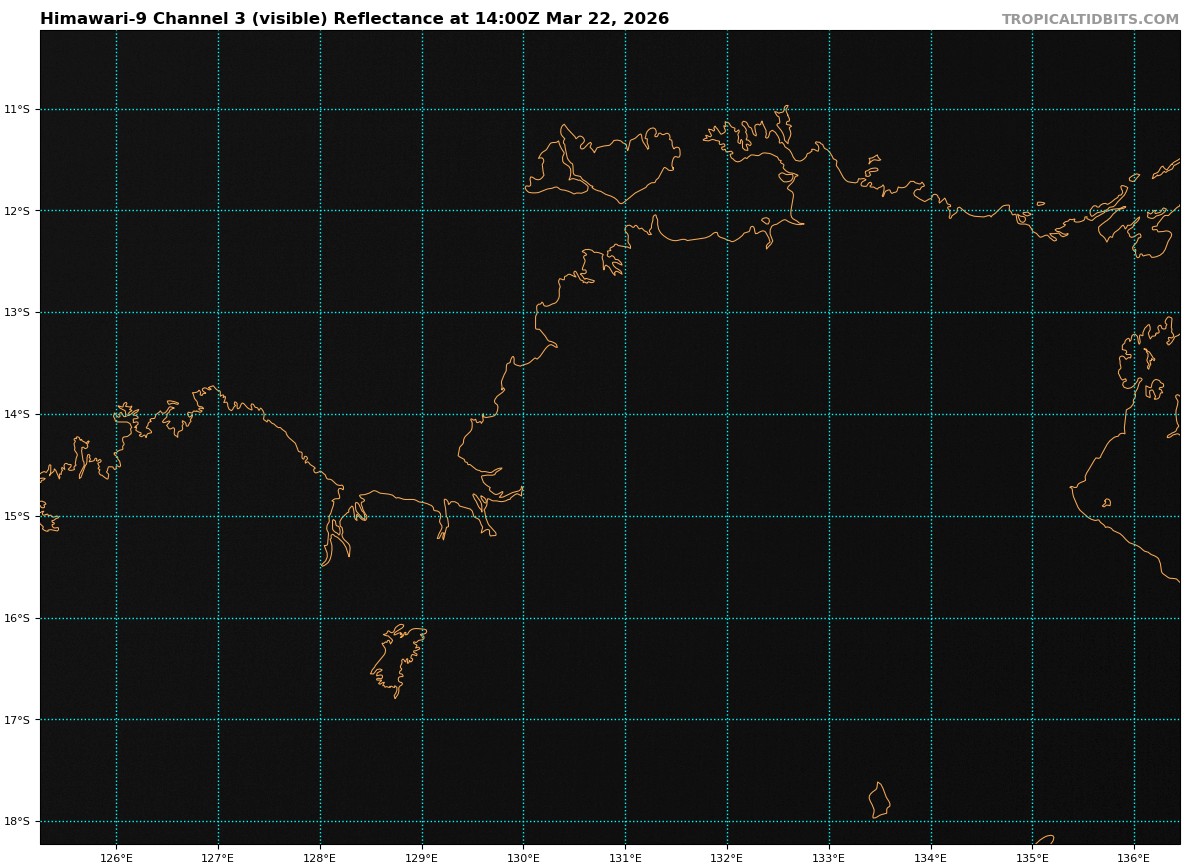The image size is (1200, 867).
Task: Click the 11°S latitude label
Action: pos(17,109)
